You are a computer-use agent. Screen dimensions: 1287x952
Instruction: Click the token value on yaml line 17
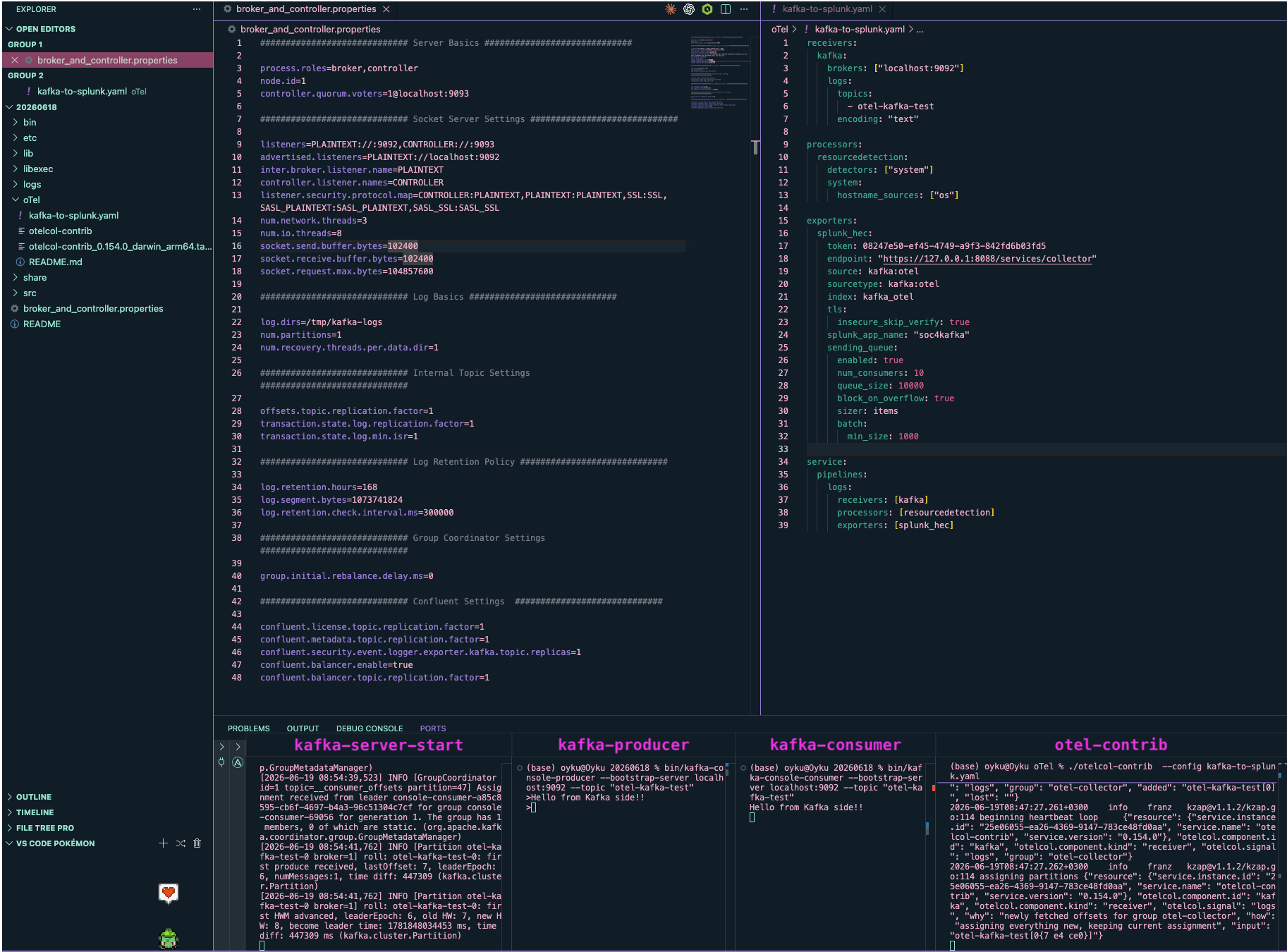954,246
